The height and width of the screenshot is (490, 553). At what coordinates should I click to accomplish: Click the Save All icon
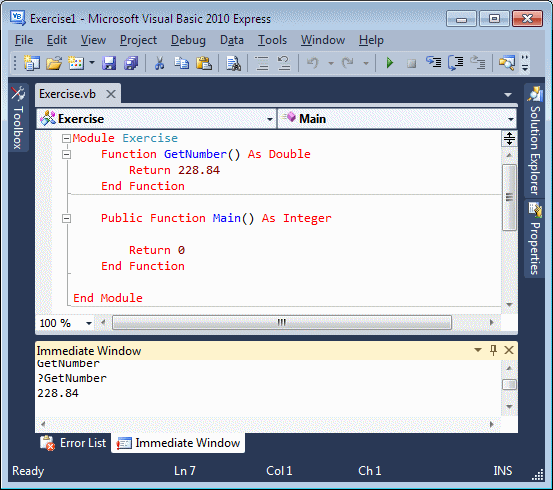[x=131, y=63]
